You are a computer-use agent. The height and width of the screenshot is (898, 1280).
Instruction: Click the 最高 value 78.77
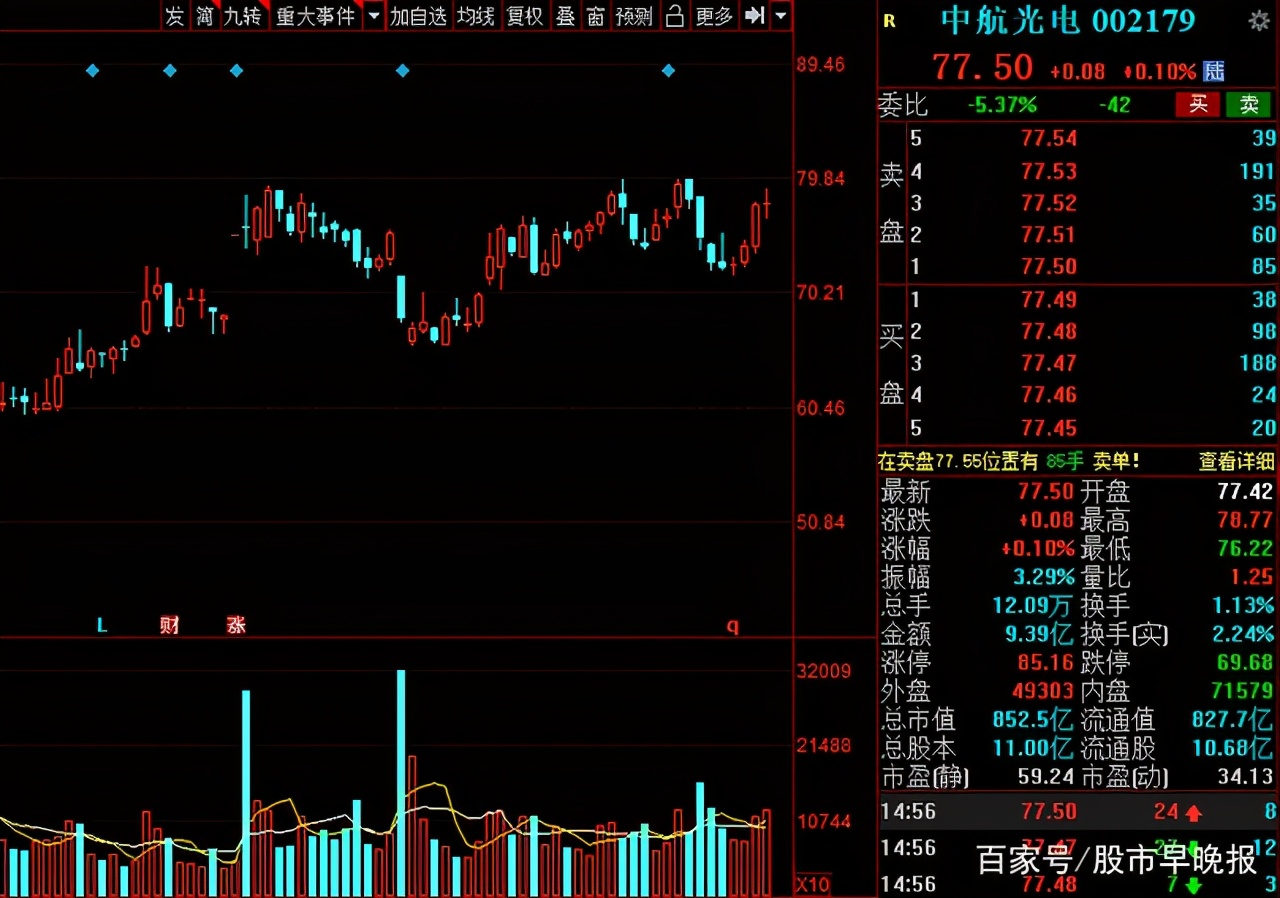[1245, 520]
